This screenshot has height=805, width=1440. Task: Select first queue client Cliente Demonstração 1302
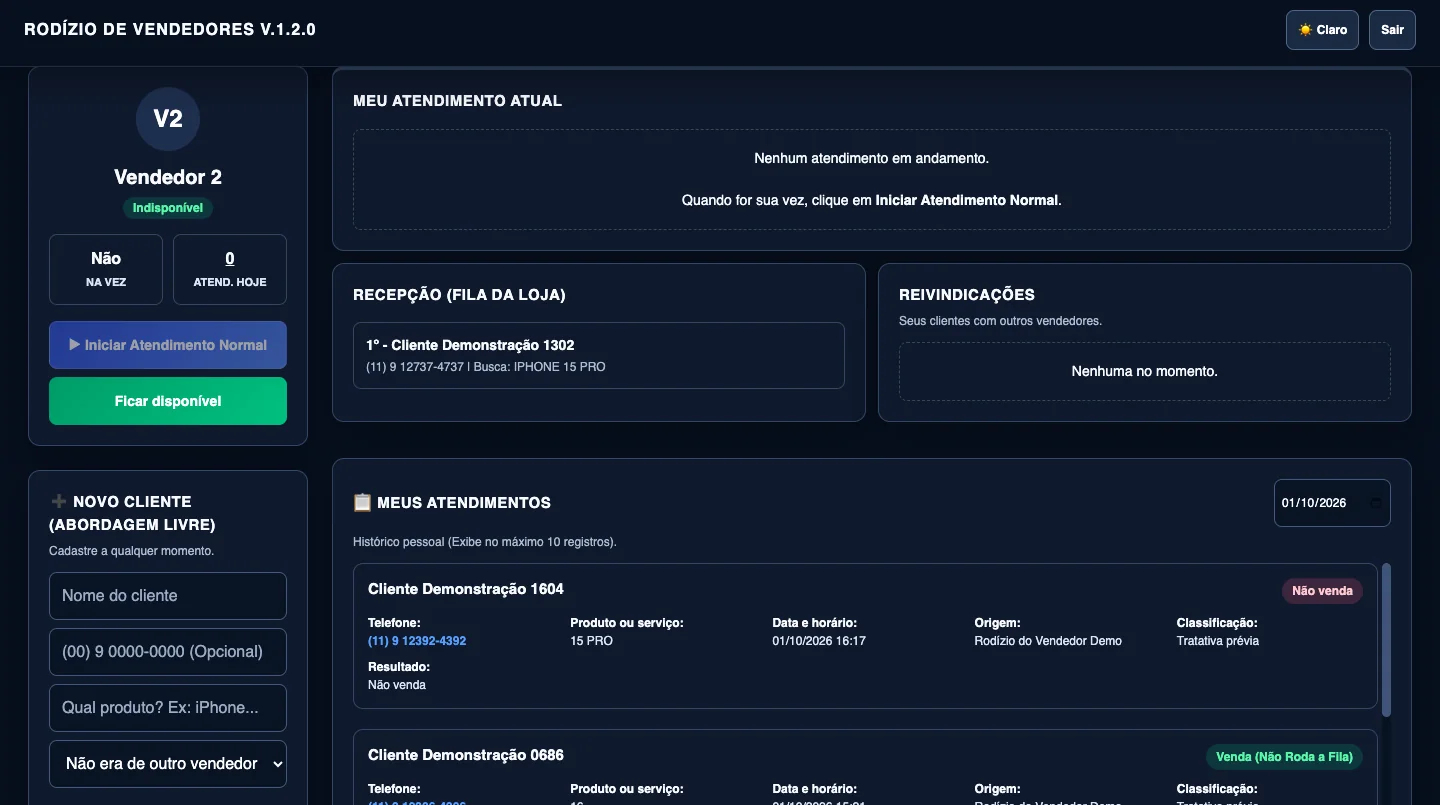599,355
